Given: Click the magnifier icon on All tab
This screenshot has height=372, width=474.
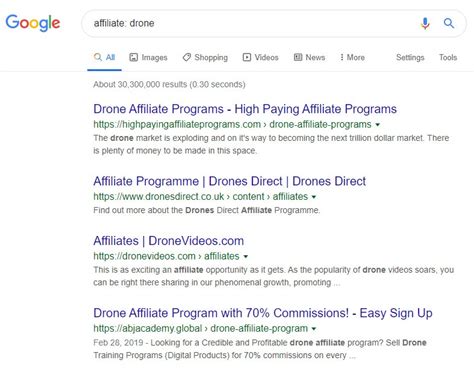Looking at the screenshot, I should [98, 57].
